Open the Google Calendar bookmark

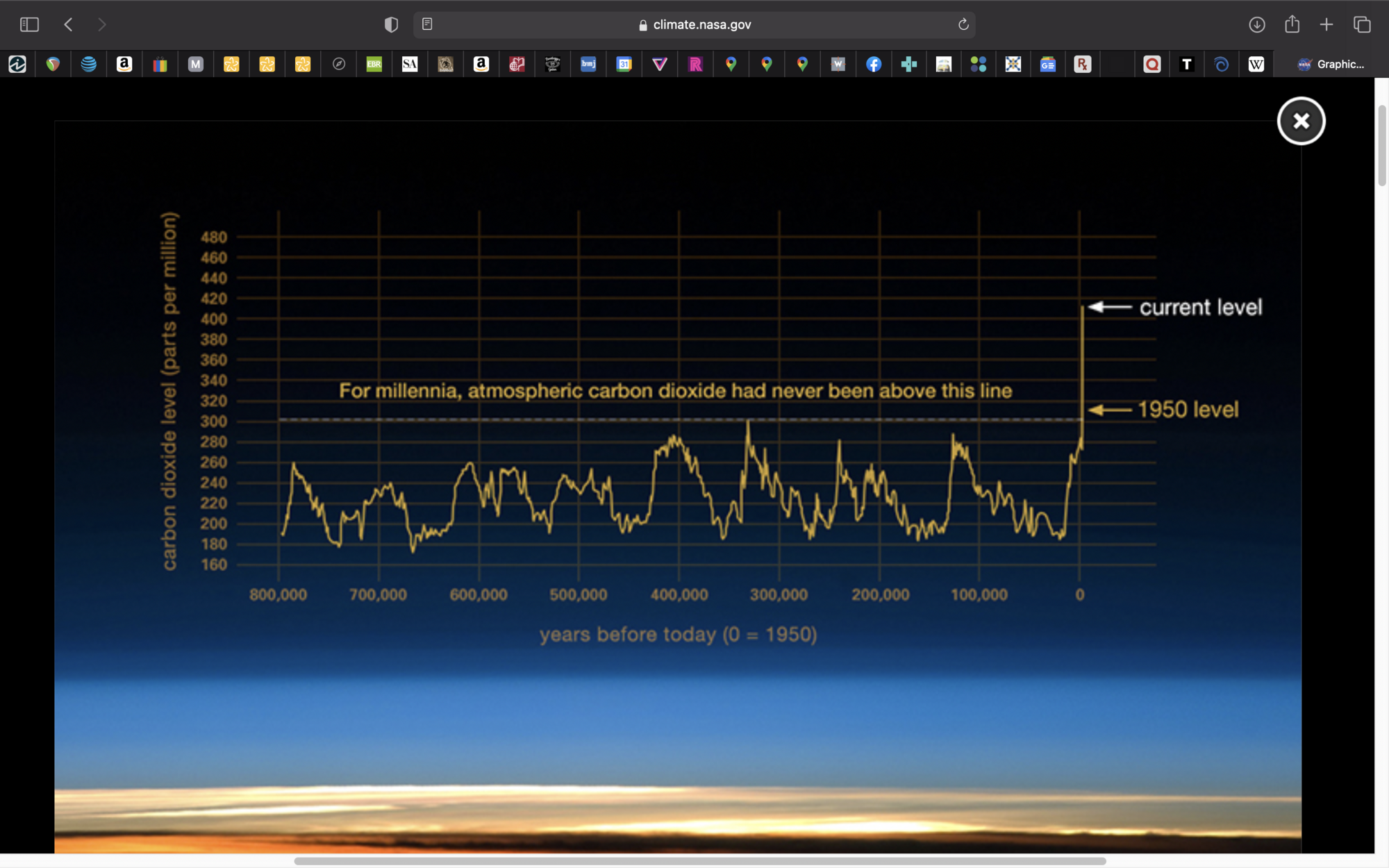tap(624, 64)
